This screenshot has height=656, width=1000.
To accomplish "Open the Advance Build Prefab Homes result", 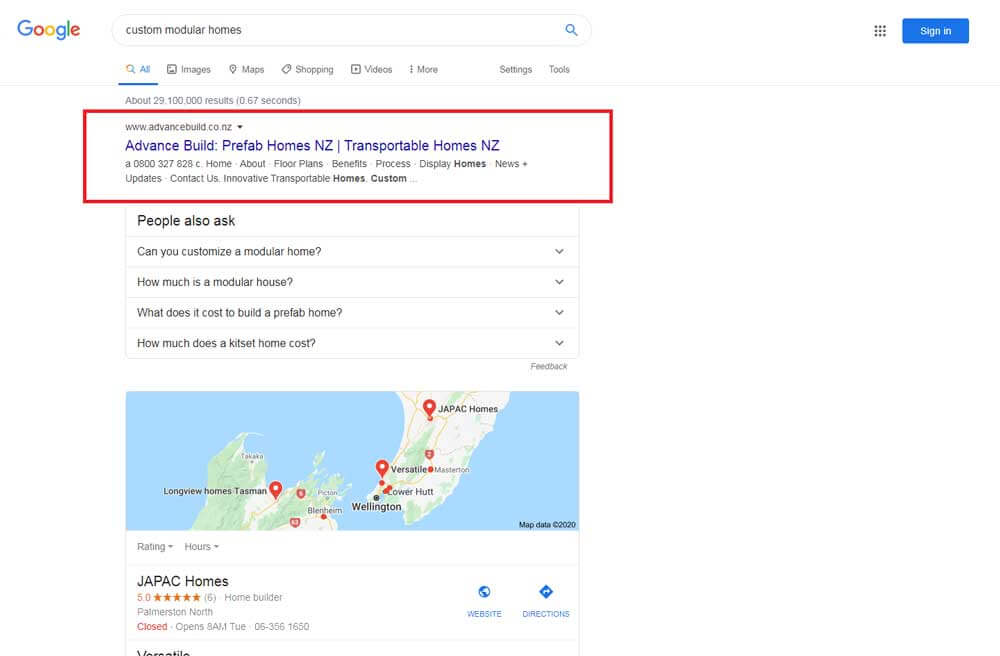I will pyautogui.click(x=312, y=146).
